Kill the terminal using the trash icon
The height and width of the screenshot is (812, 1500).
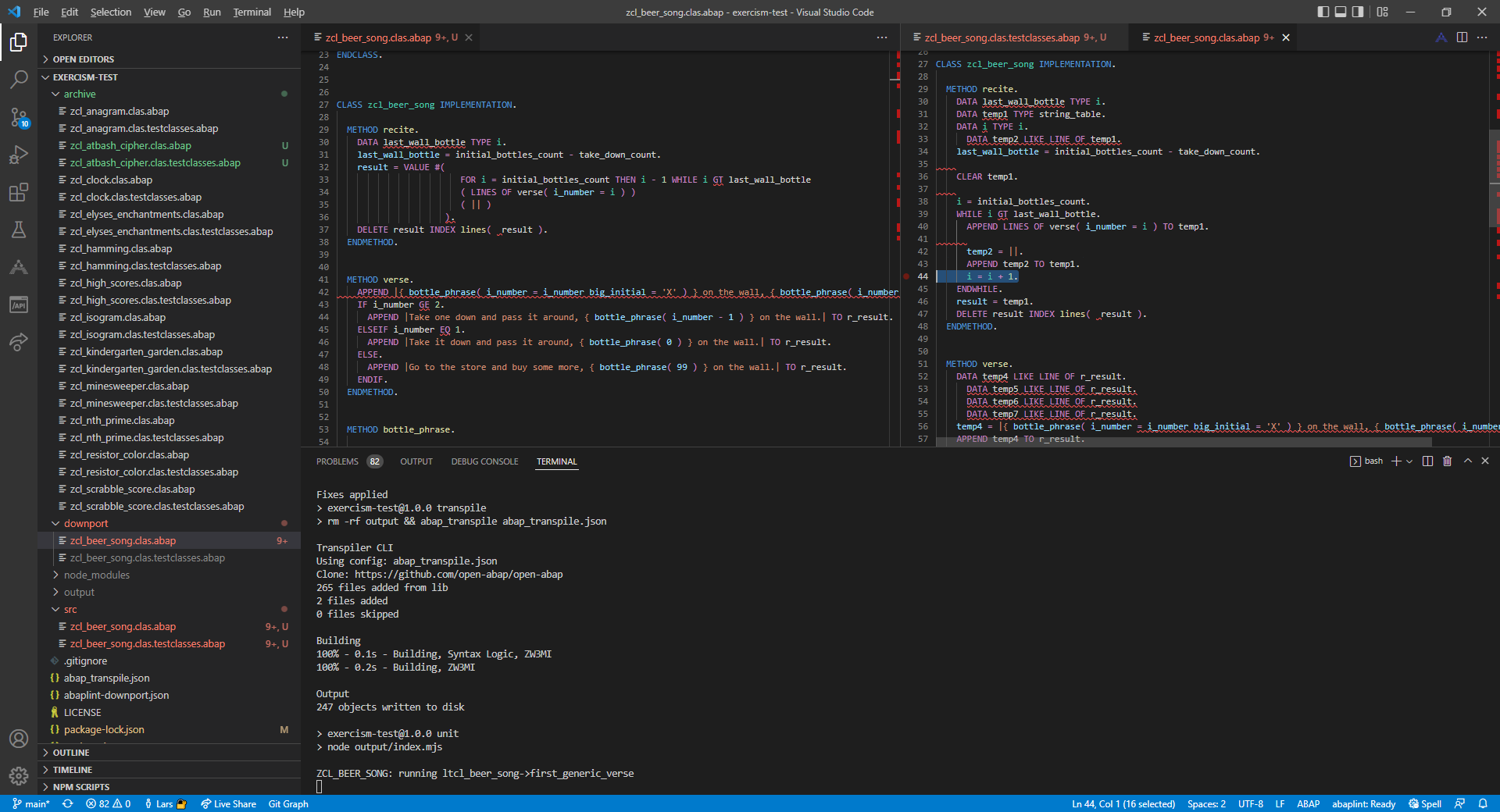(1447, 461)
